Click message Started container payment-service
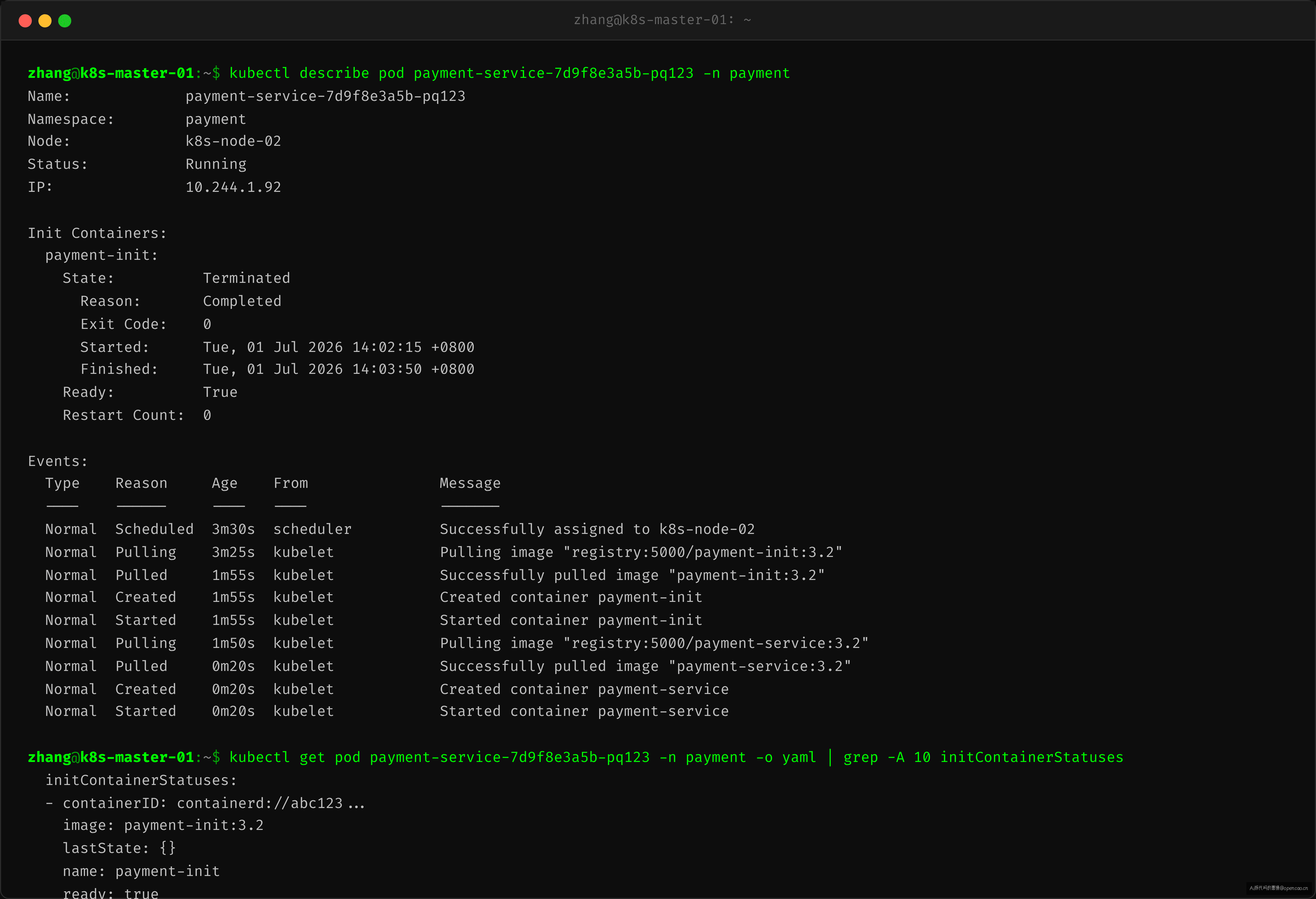This screenshot has height=899, width=1316. (x=584, y=711)
